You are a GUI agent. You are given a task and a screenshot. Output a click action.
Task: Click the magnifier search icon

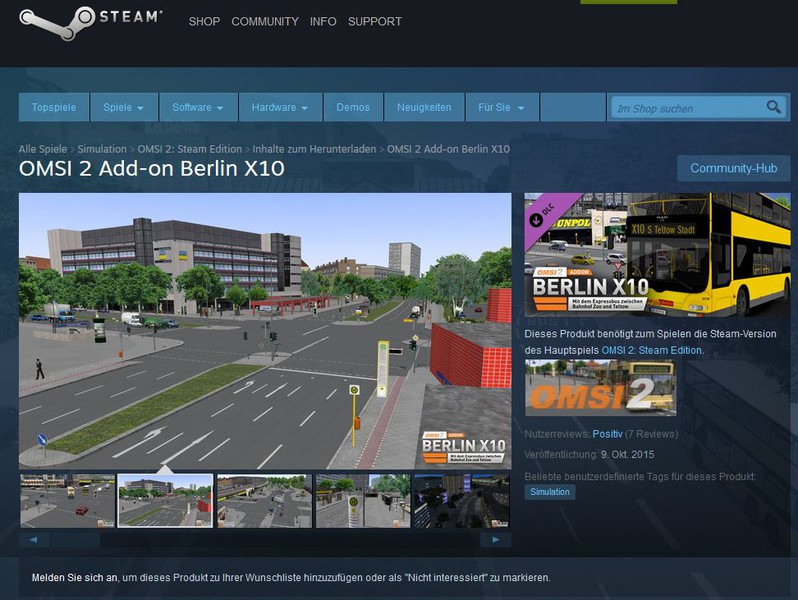click(x=773, y=107)
